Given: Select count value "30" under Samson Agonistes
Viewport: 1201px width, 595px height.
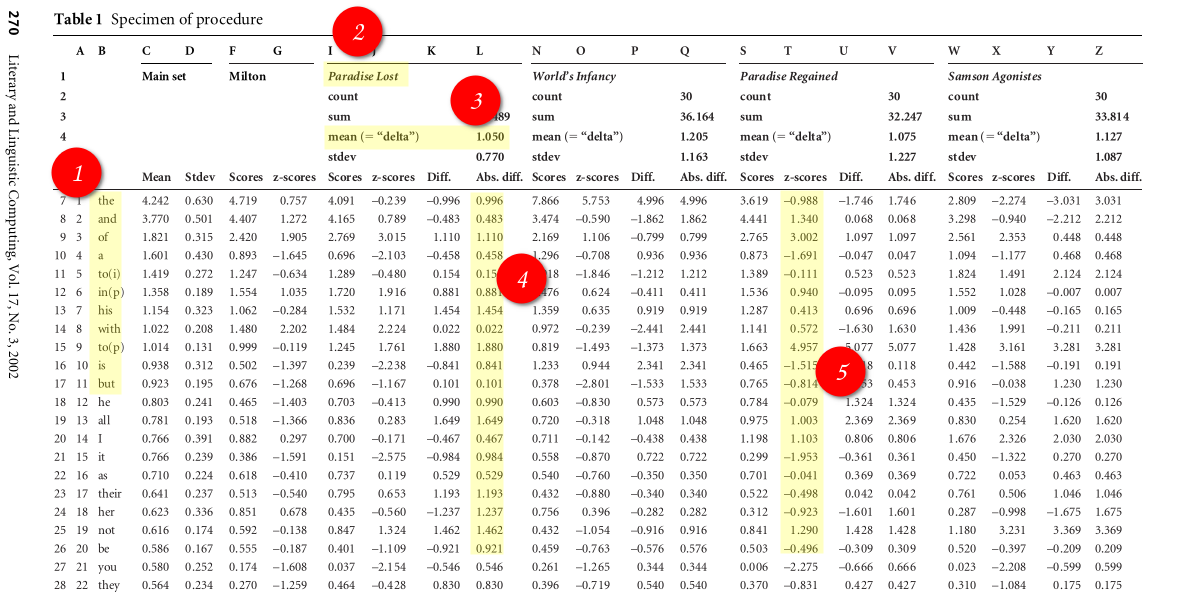Looking at the screenshot, I should pos(1102,96).
